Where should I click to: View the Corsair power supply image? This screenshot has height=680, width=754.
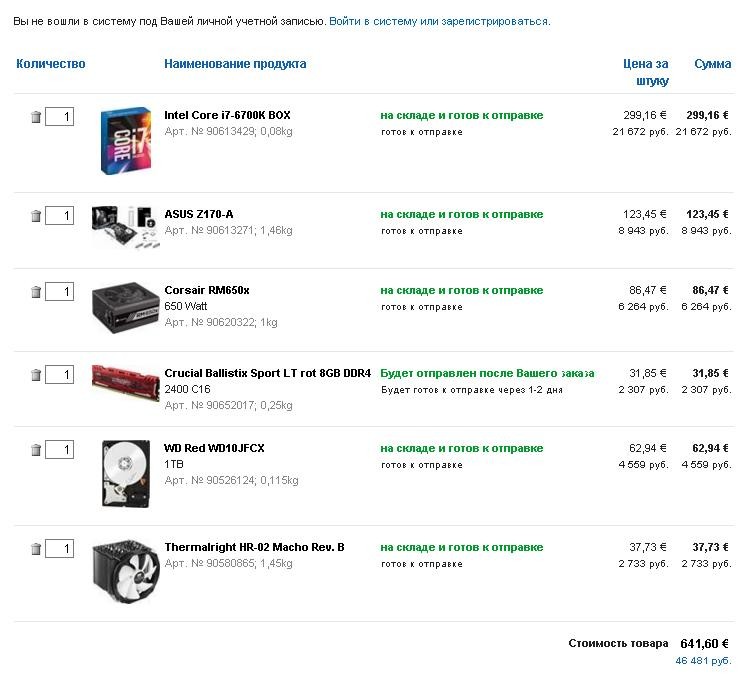tap(125, 304)
